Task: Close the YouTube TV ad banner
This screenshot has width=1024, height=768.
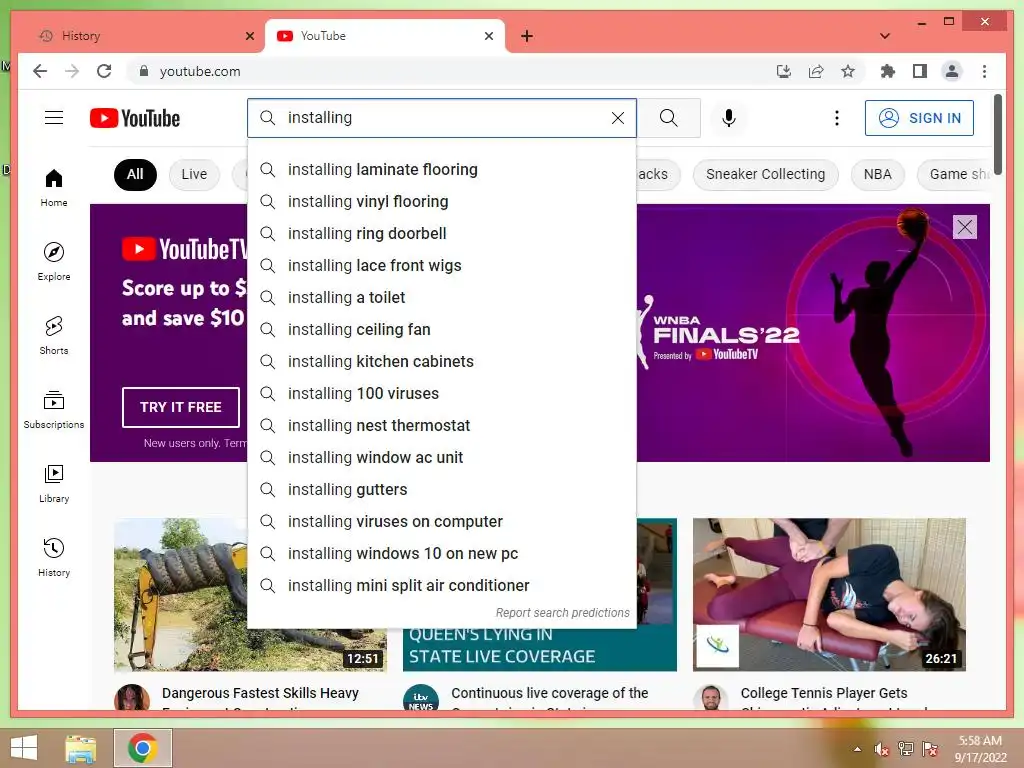Action: (965, 227)
